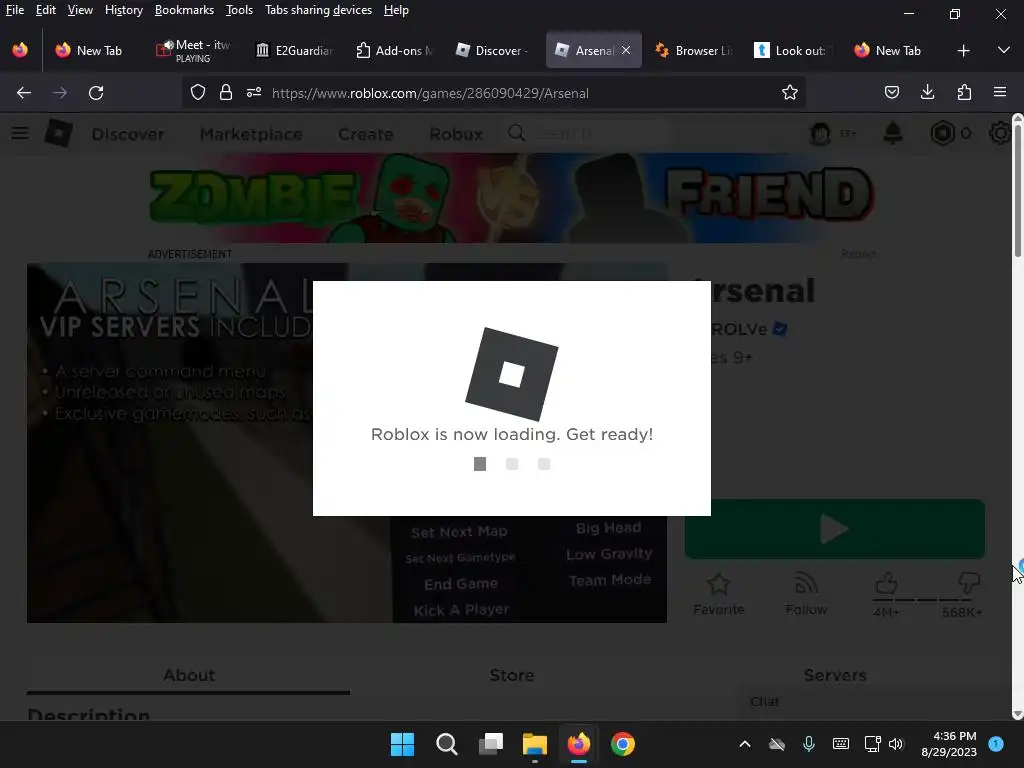The width and height of the screenshot is (1024, 768).
Task: Open Task View on taskbar
Action: tap(491, 744)
